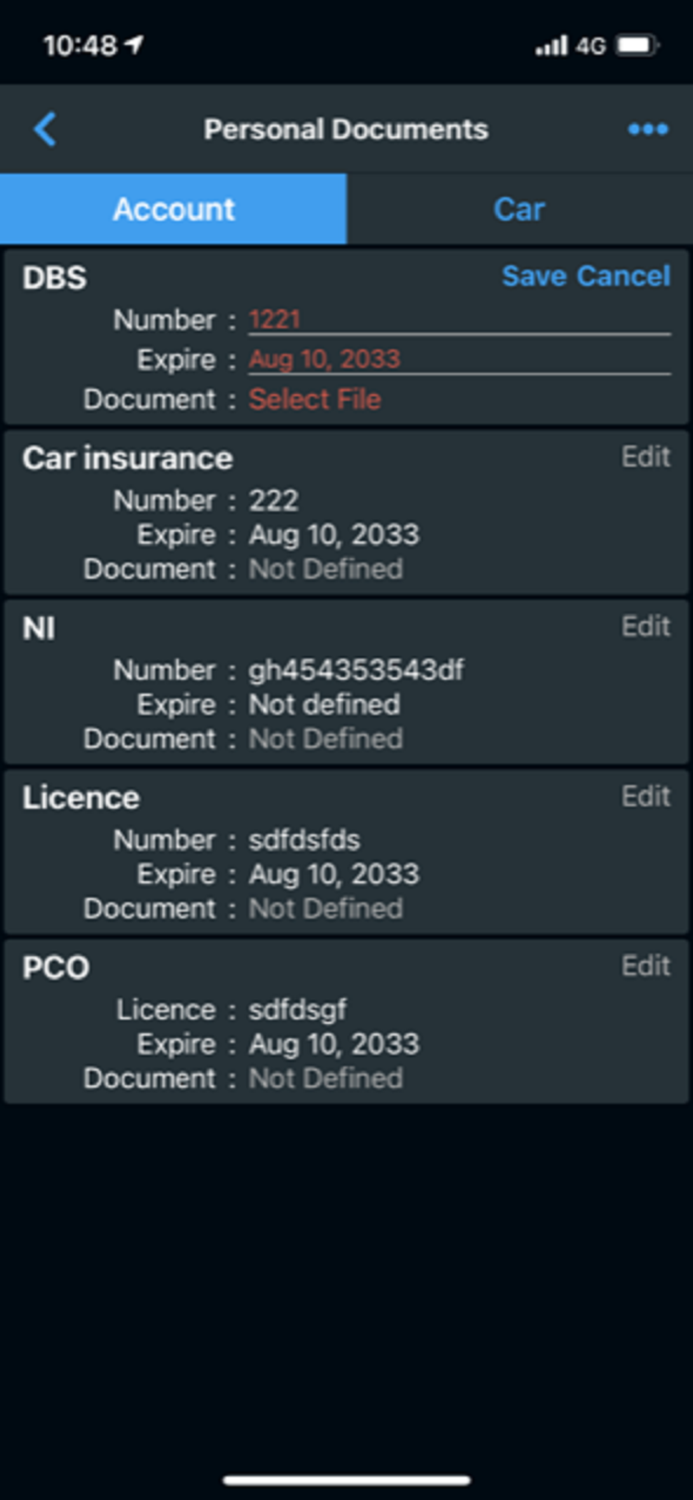Tap the clock in the status bar
This screenshot has height=1500, width=693.
pyautogui.click(x=80, y=45)
